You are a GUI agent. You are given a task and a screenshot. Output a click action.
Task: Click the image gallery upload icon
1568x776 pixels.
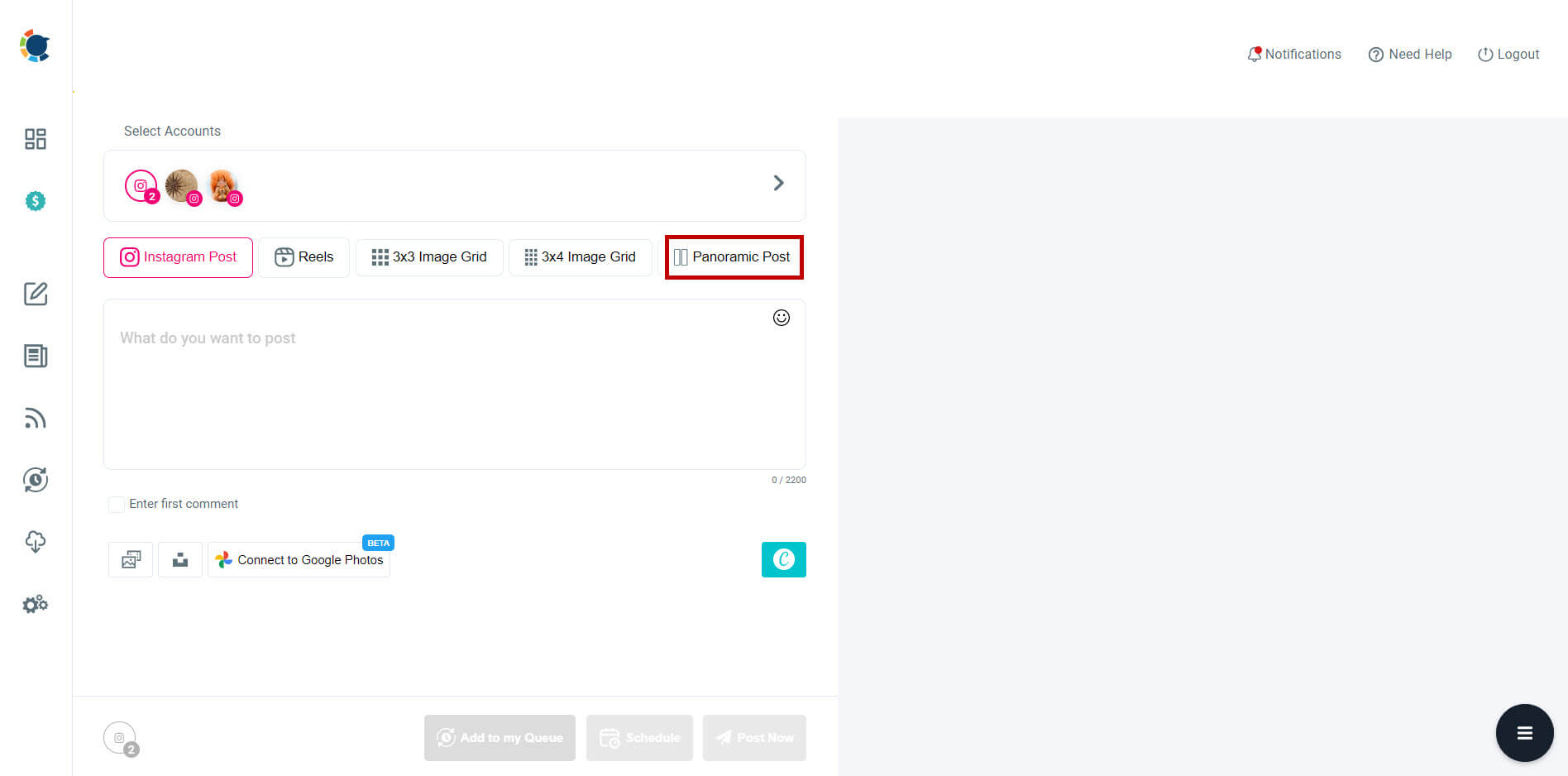131,560
